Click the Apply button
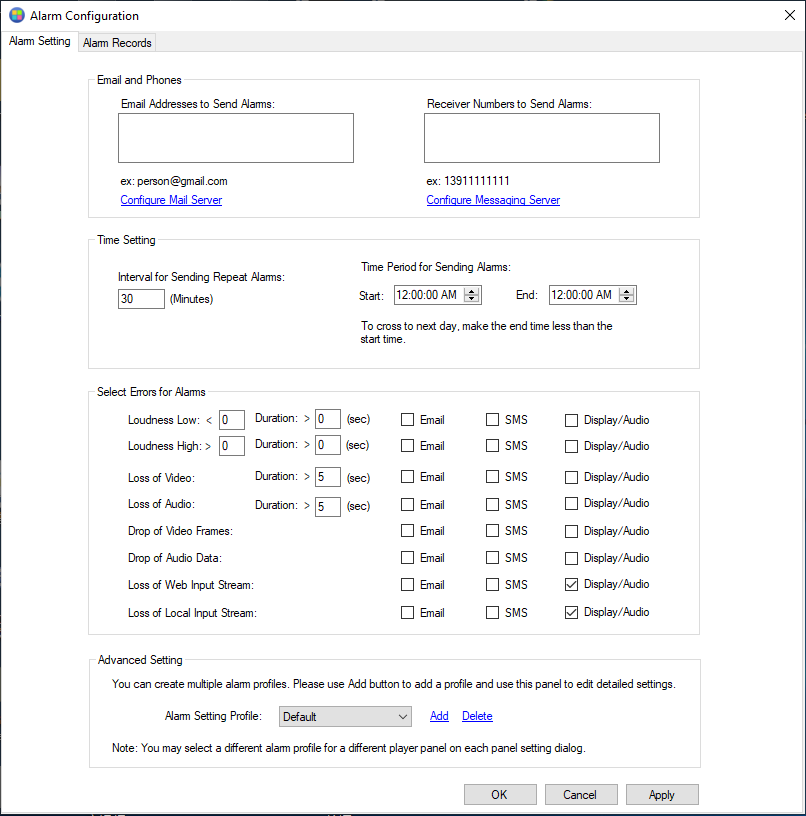 (x=662, y=795)
